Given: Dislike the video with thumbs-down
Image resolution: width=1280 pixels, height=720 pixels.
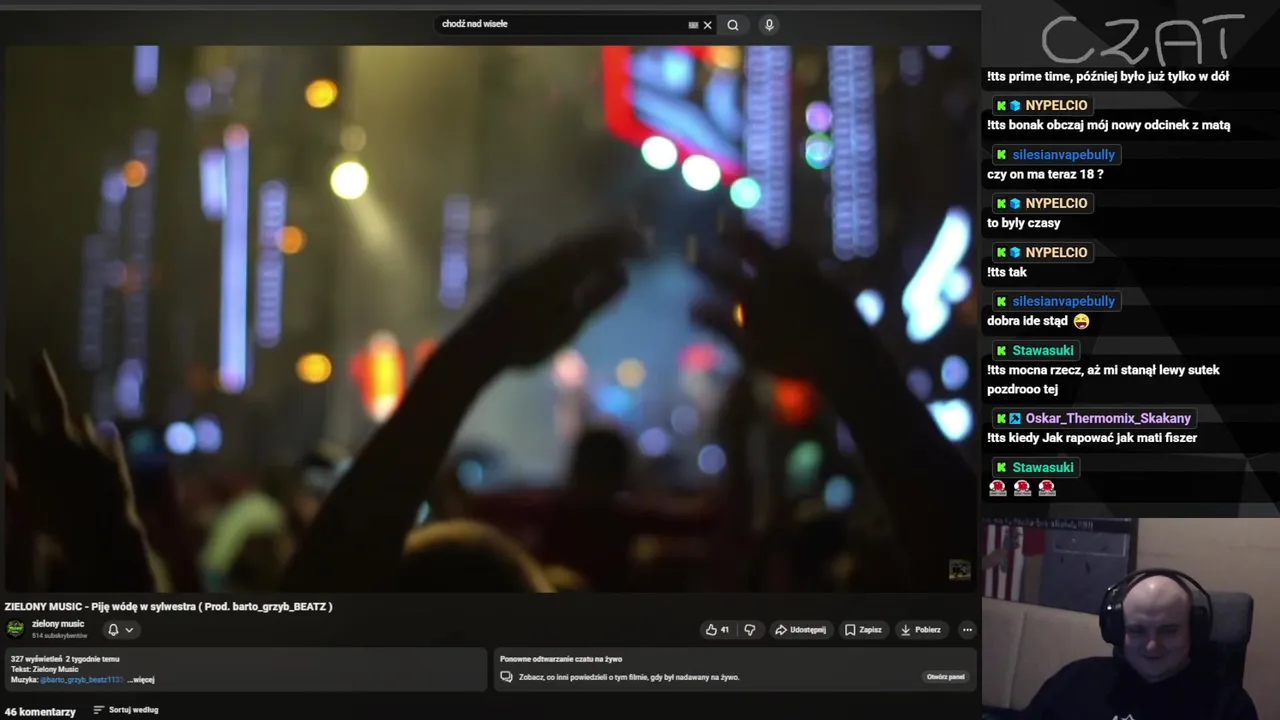Looking at the screenshot, I should 750,630.
